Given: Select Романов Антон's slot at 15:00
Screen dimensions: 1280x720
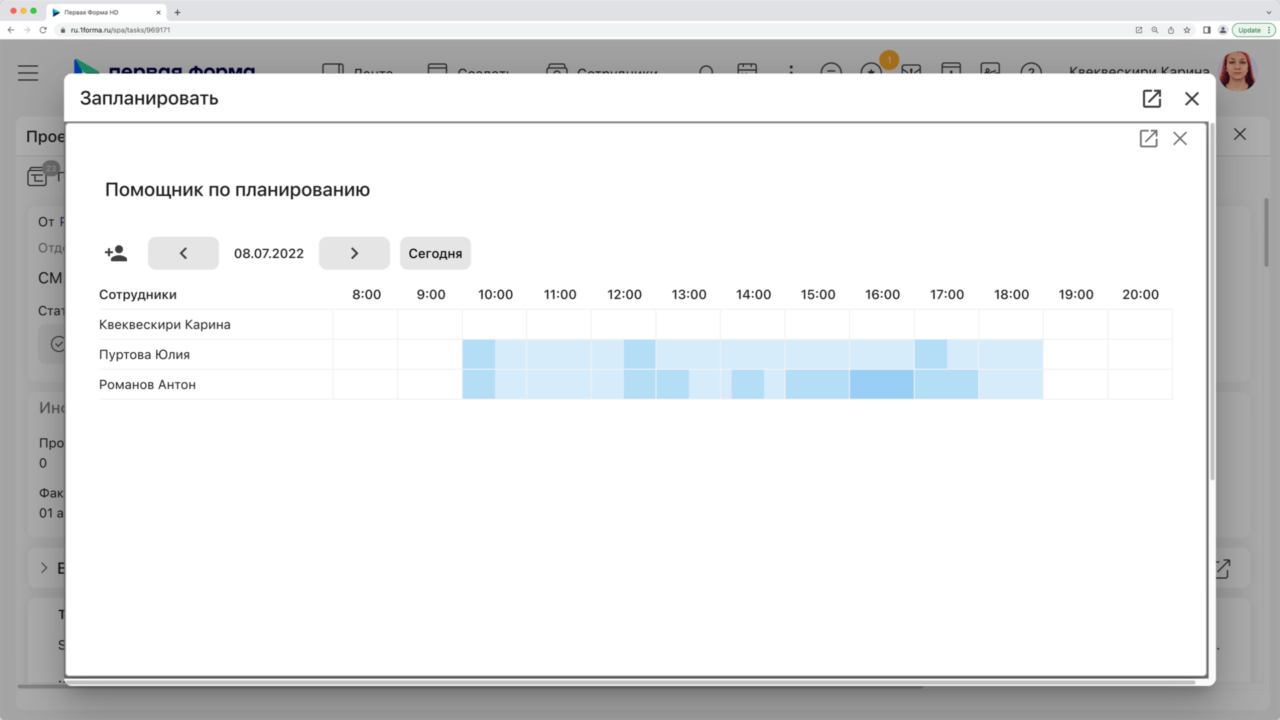Looking at the screenshot, I should click(817, 384).
